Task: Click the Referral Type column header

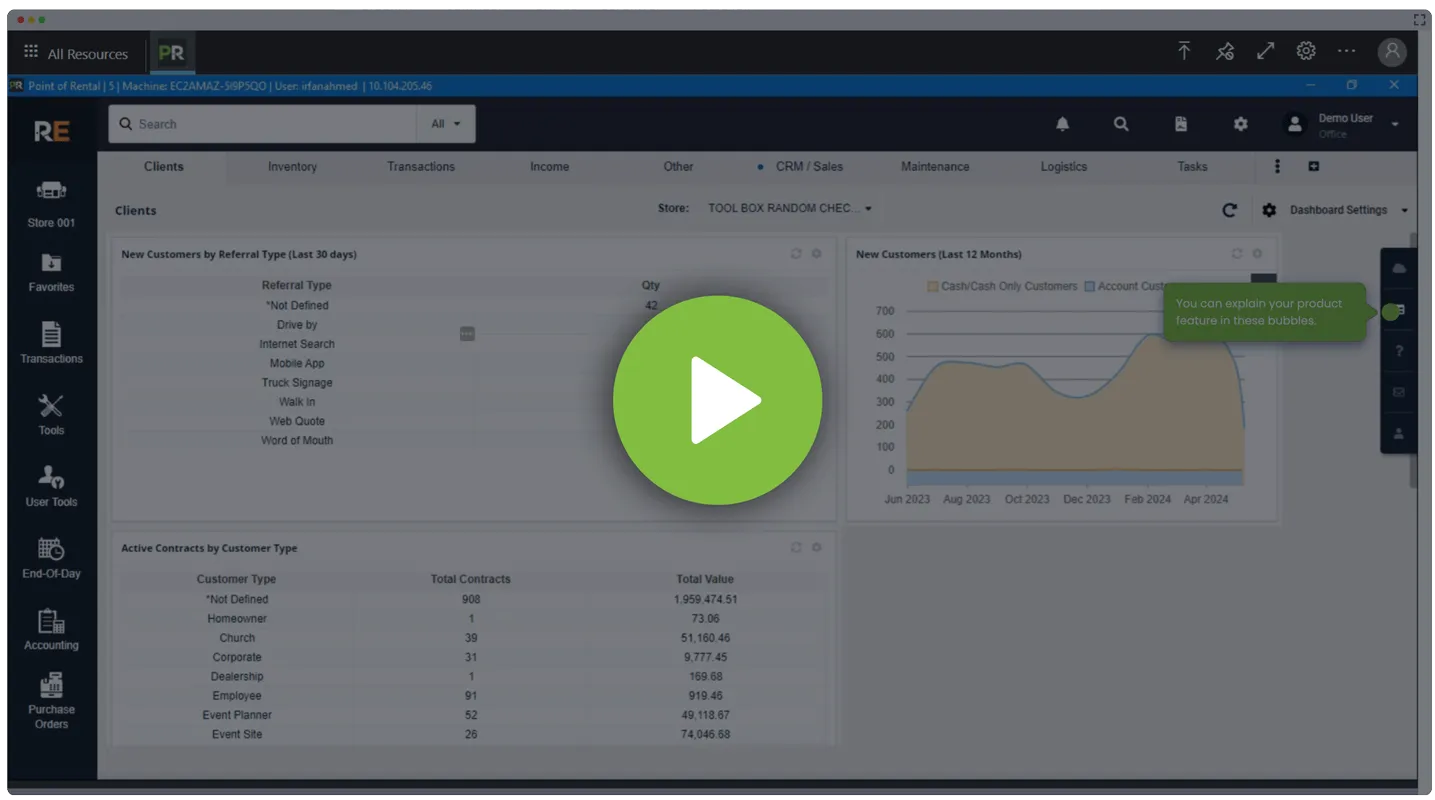Action: pyautogui.click(x=296, y=286)
